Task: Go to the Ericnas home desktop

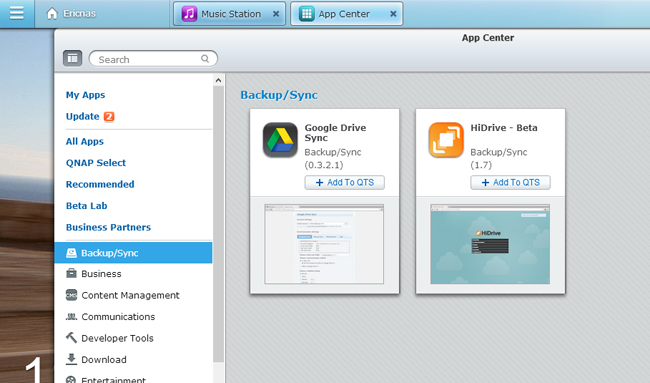Action: click(71, 14)
